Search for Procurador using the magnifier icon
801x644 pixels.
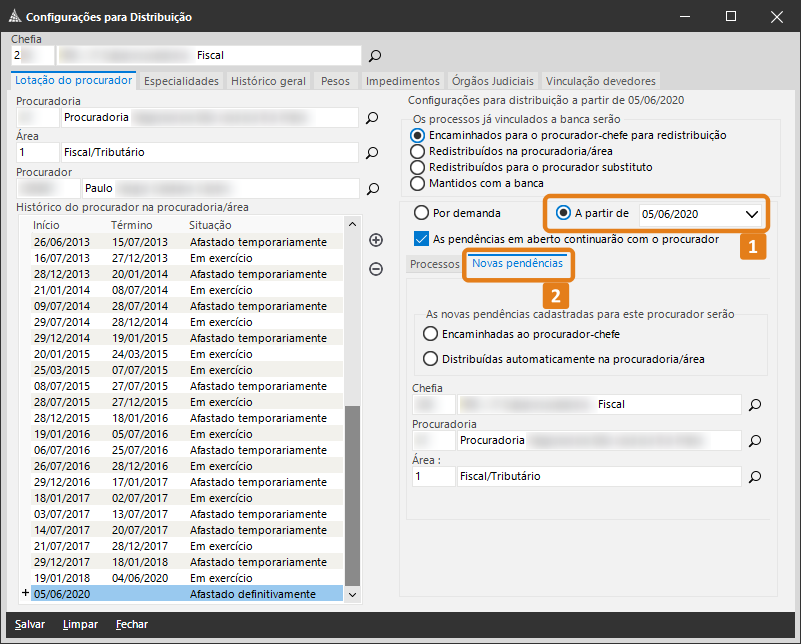tap(372, 188)
